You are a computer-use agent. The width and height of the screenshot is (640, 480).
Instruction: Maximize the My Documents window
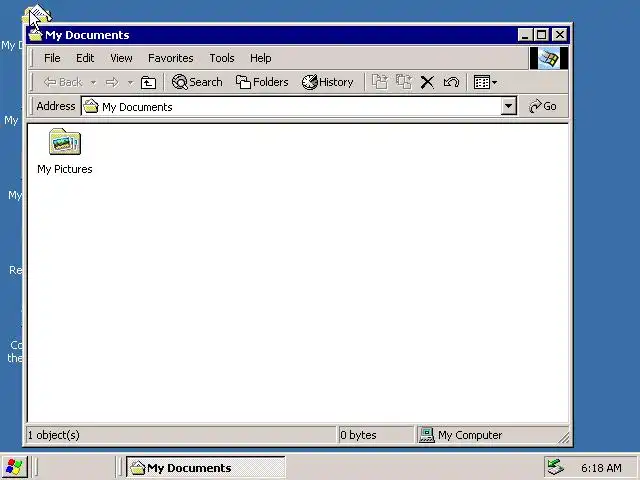coord(541,35)
